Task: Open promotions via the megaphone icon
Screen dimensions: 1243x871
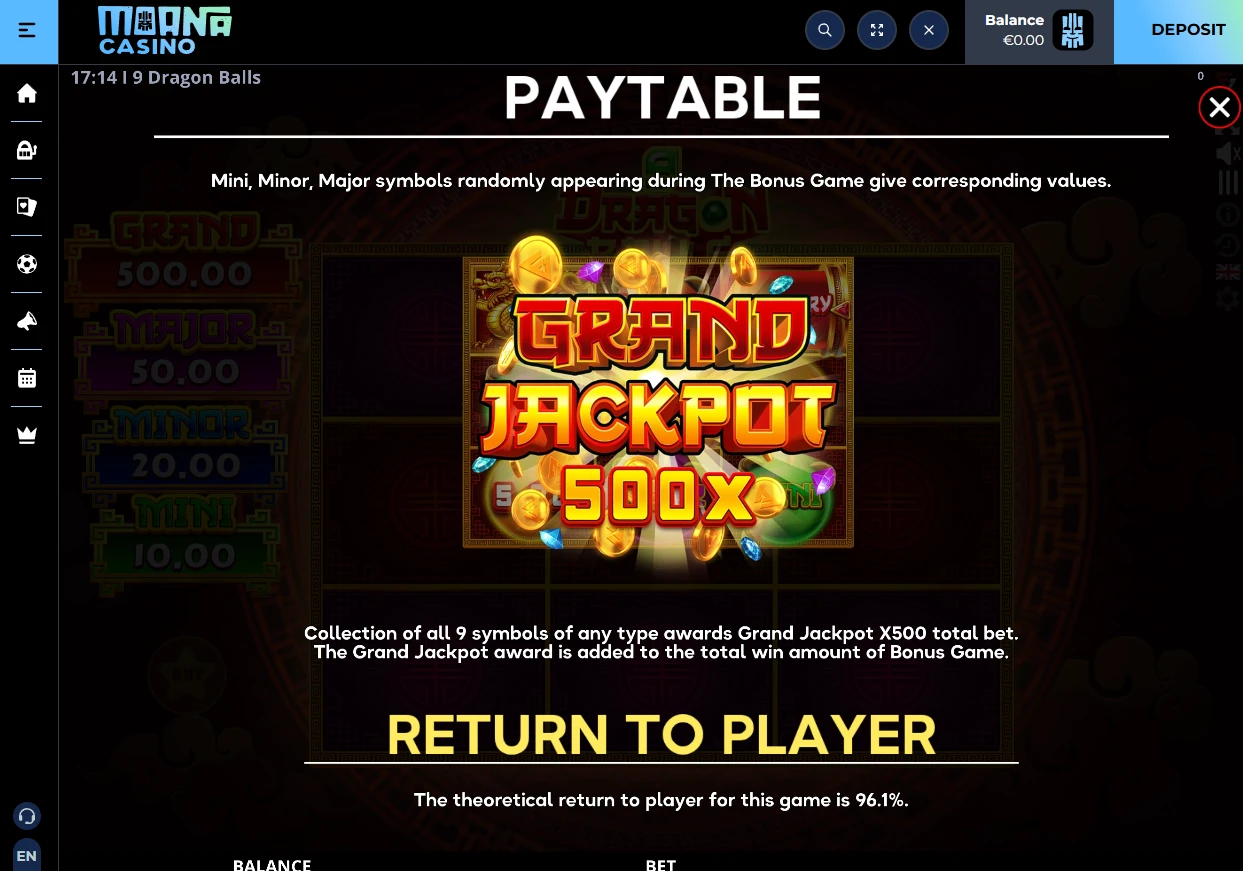Action: tap(27, 321)
